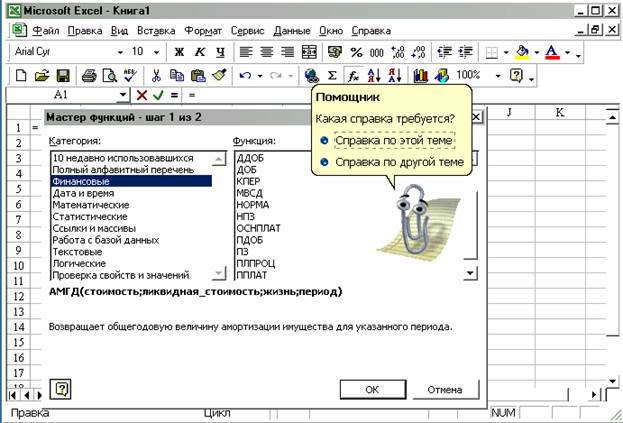Open the Правка menu
The height and width of the screenshot is (423, 623).
point(85,31)
